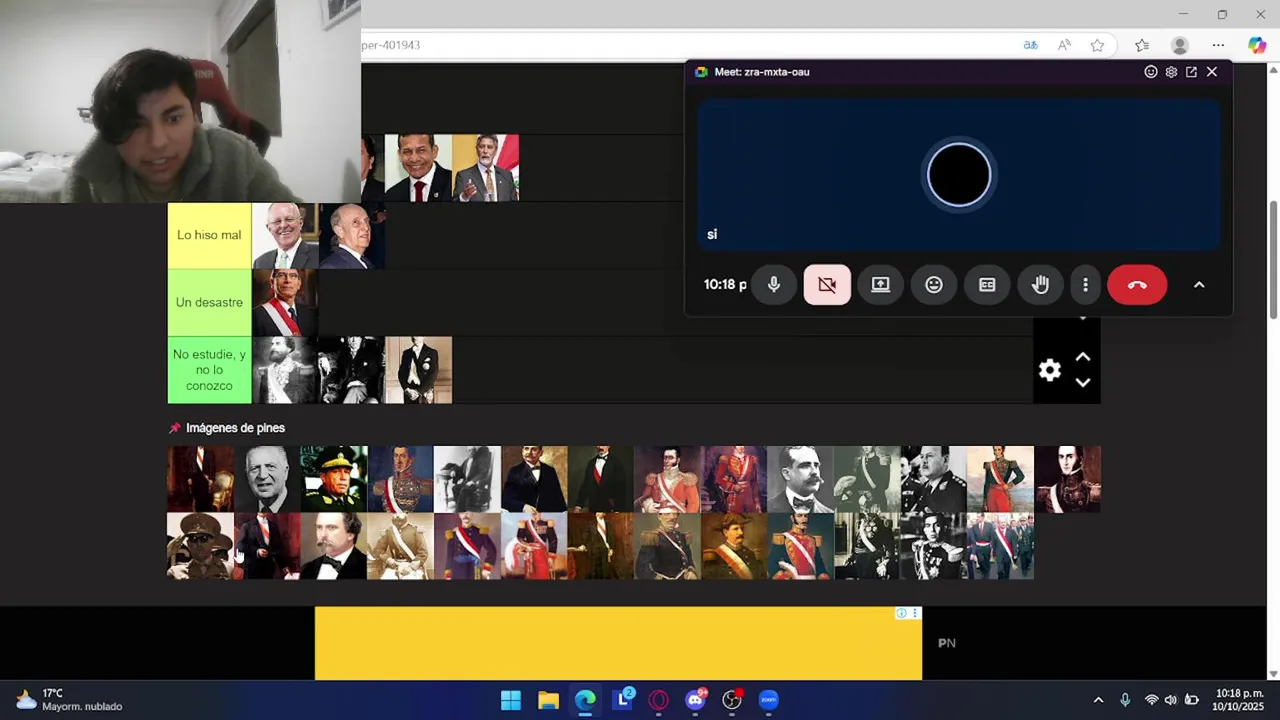Image resolution: width=1280 pixels, height=720 pixels.
Task: Select the only portrait in Un desastre row
Action: pyautogui.click(x=285, y=302)
